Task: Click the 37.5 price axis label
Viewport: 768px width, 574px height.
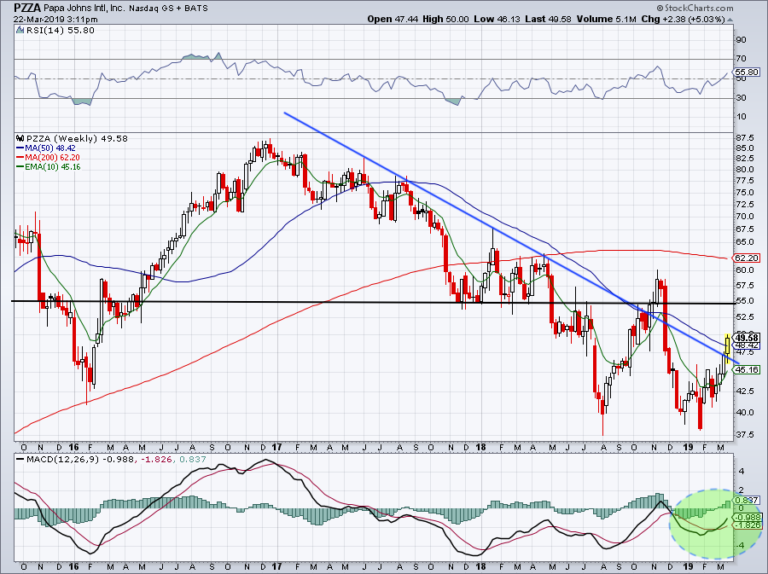Action: pyautogui.click(x=745, y=434)
